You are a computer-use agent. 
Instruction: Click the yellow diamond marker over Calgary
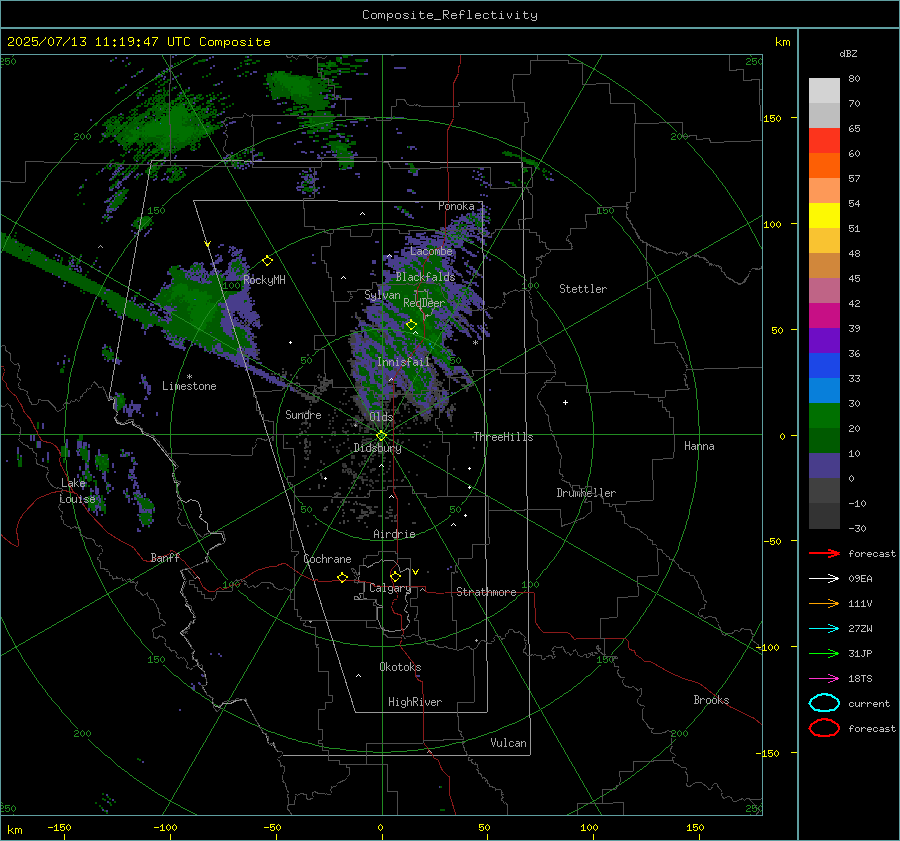pyautogui.click(x=395, y=576)
